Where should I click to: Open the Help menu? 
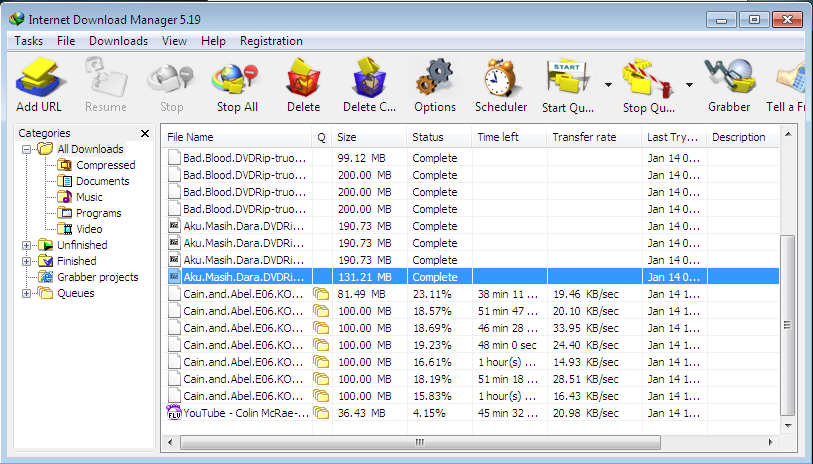tap(213, 41)
